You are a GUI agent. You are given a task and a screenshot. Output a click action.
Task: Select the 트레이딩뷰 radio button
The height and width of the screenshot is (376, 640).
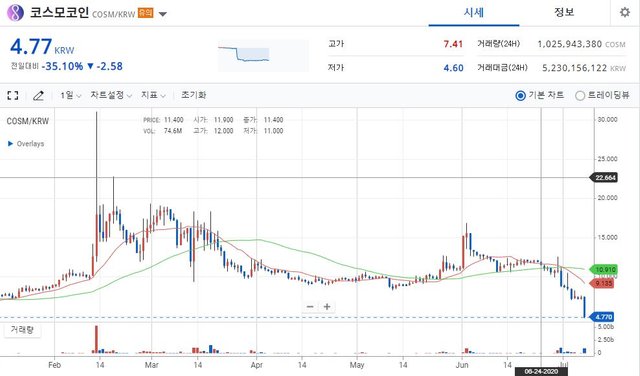[x=580, y=96]
